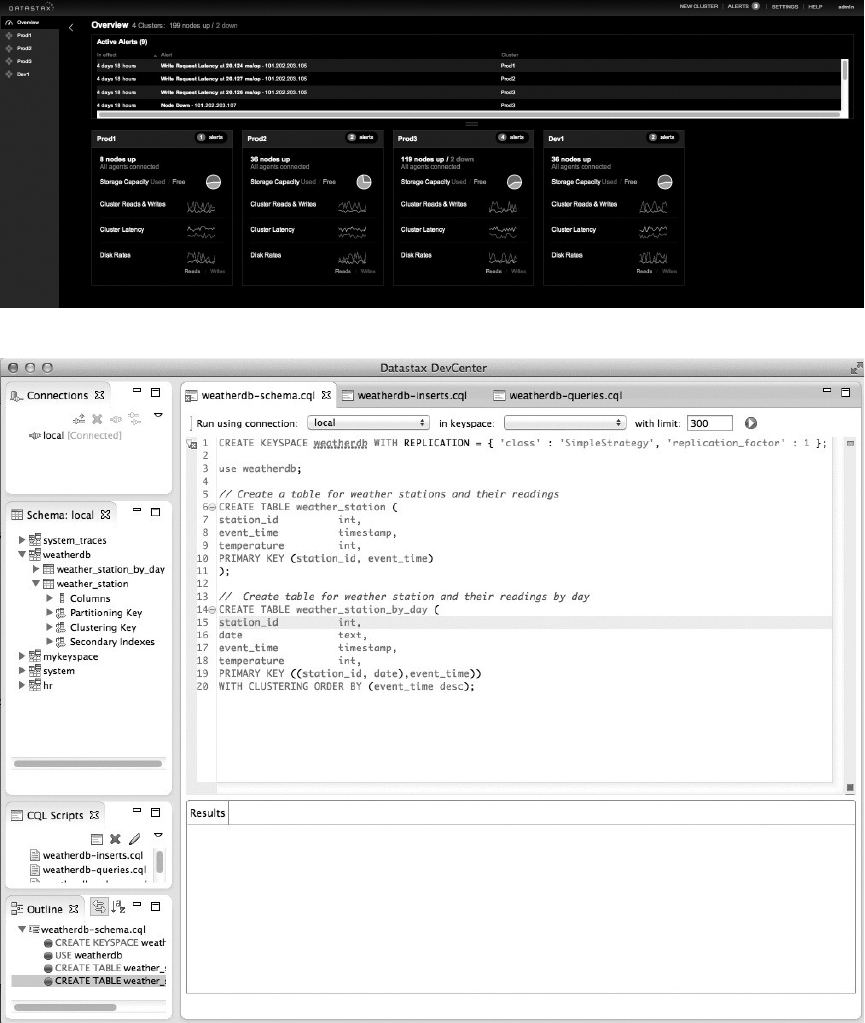Open weatherdb-inserts.cql in CQL Scripts list
The height and width of the screenshot is (1023, 865).
point(87,855)
